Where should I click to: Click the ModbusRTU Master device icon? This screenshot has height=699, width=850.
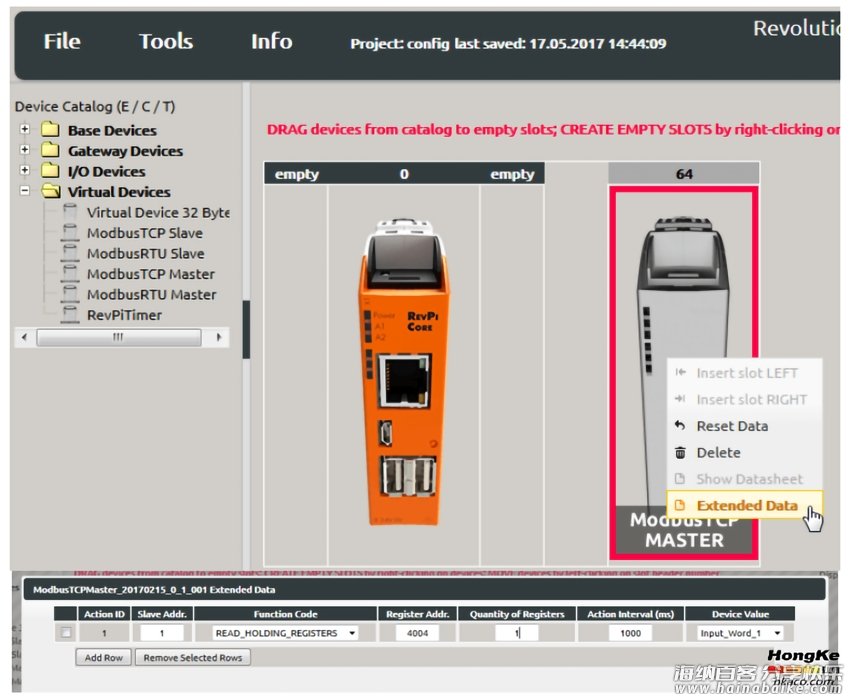pos(70,294)
